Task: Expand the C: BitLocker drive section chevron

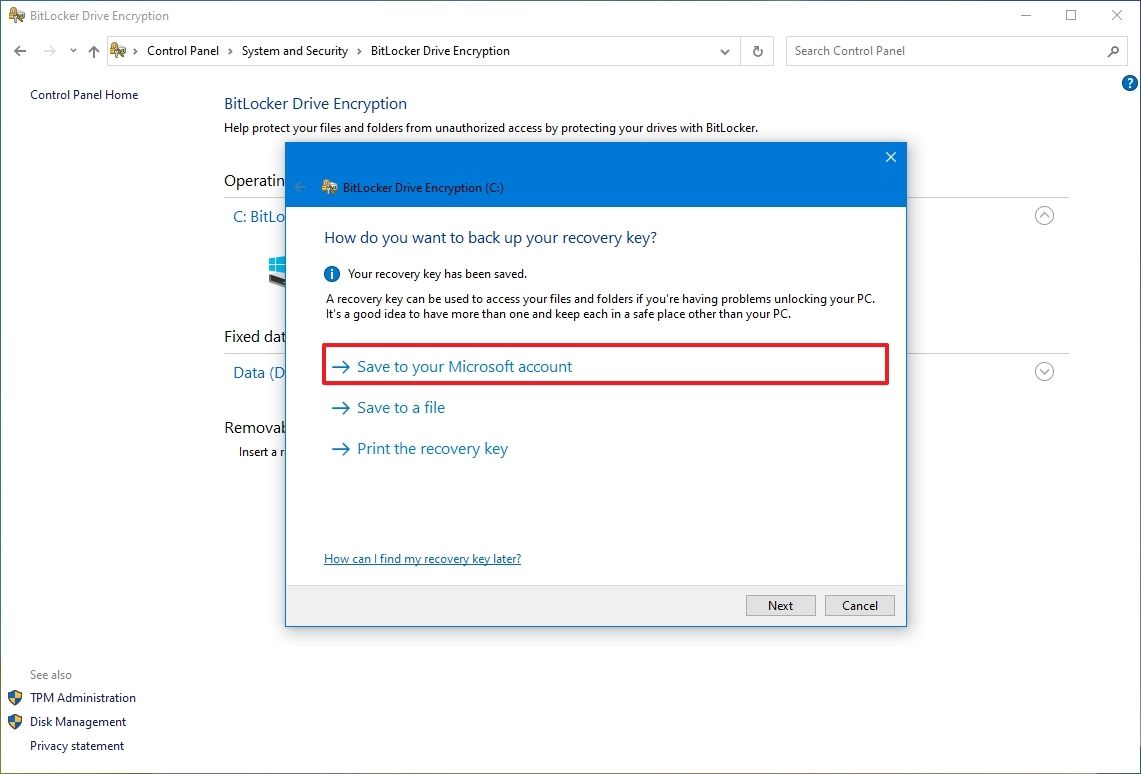Action: click(1044, 215)
